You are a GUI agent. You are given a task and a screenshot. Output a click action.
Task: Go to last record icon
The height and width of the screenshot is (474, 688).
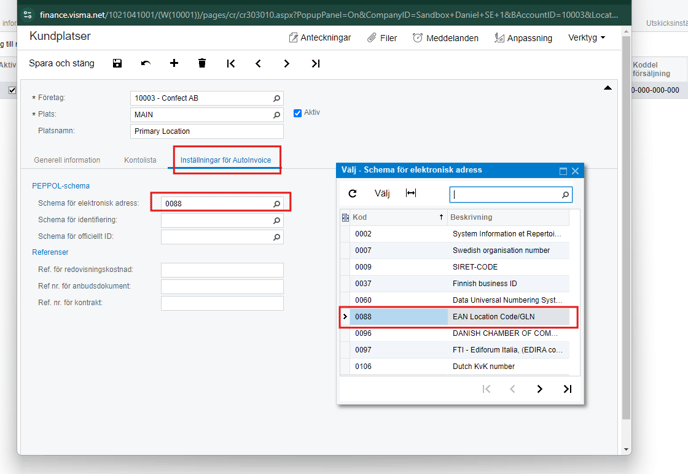point(315,64)
